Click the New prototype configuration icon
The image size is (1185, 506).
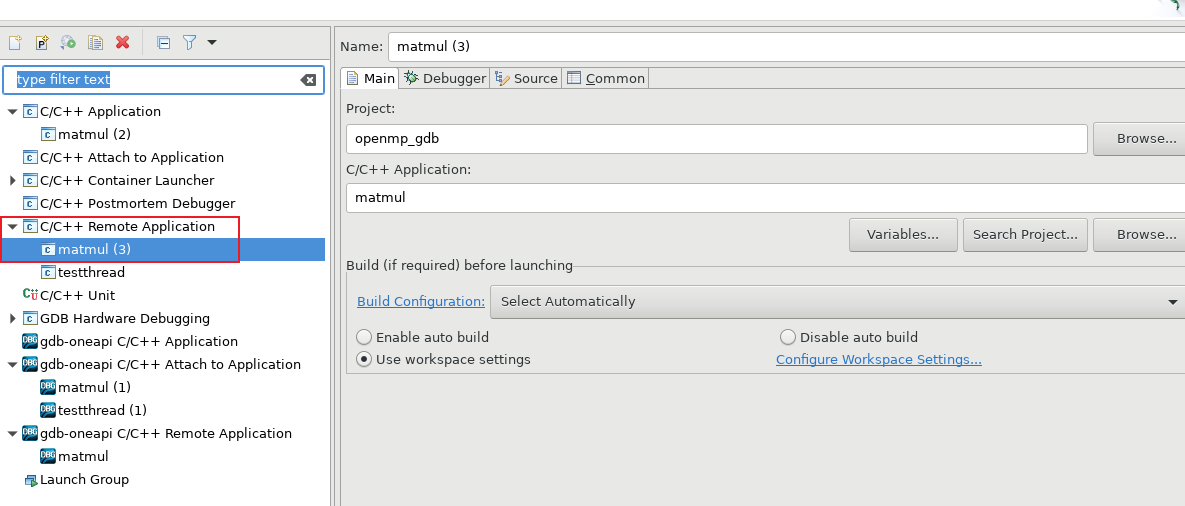click(42, 42)
